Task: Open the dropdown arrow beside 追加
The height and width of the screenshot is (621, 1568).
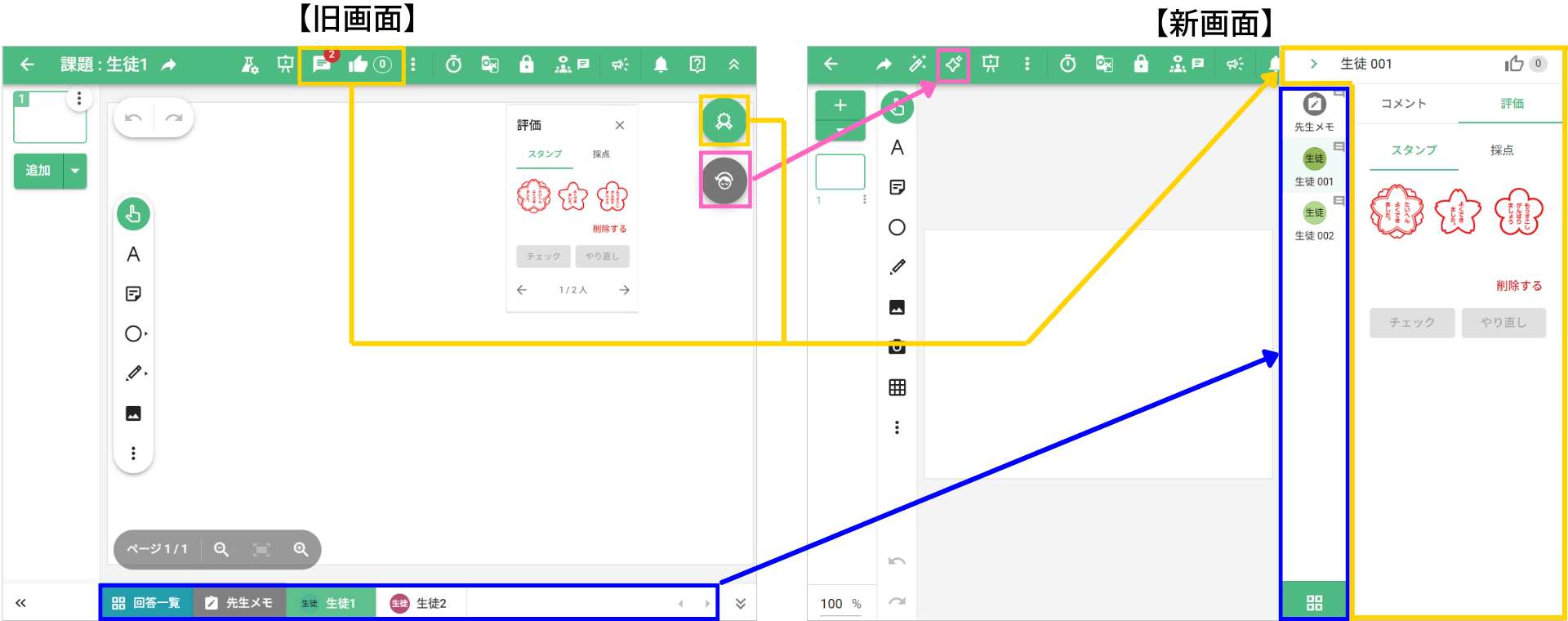Action: coord(75,171)
